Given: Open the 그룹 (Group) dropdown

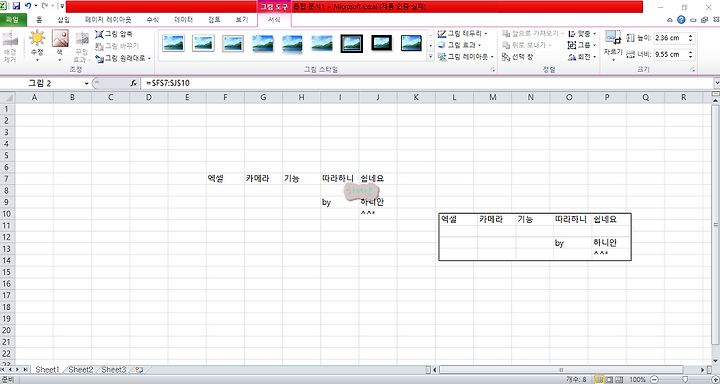Looking at the screenshot, I should click(x=582, y=45).
